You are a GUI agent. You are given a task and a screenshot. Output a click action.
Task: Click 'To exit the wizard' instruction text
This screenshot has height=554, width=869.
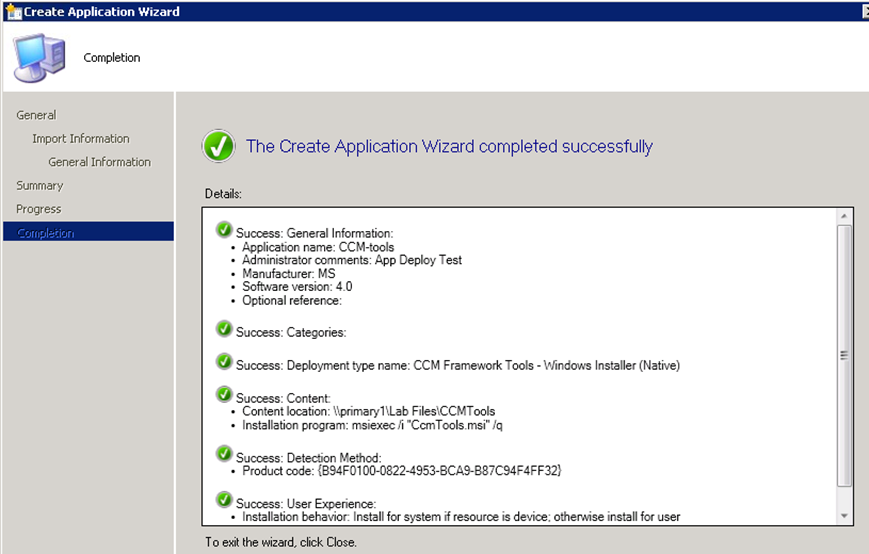point(281,542)
